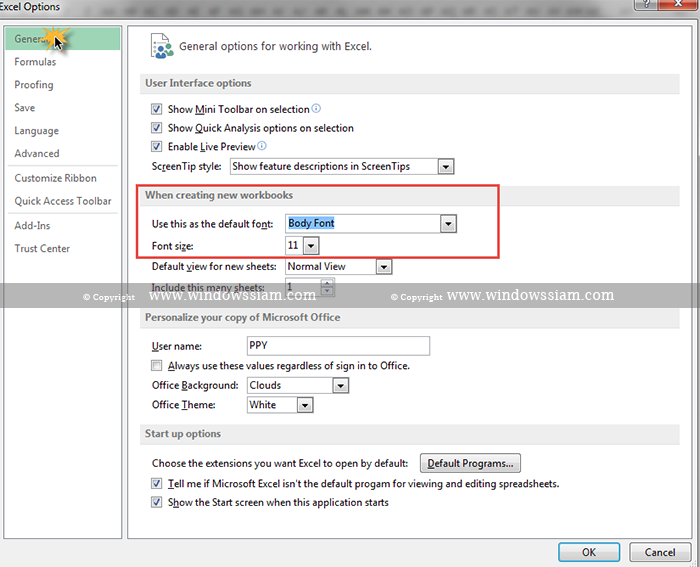
Task: Open the Advanced category
Action: 37,154
